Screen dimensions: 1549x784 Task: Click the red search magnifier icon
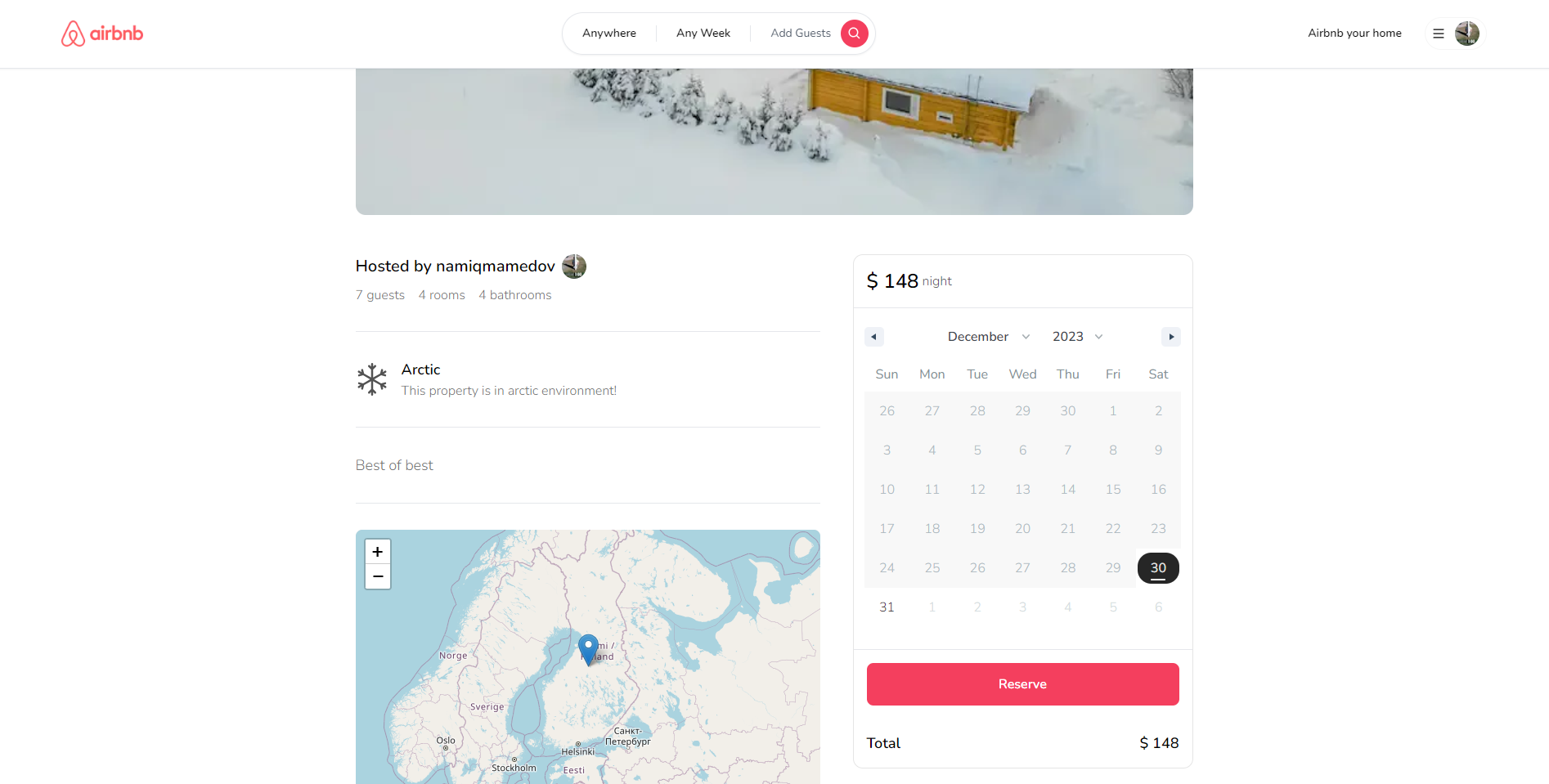tap(854, 34)
